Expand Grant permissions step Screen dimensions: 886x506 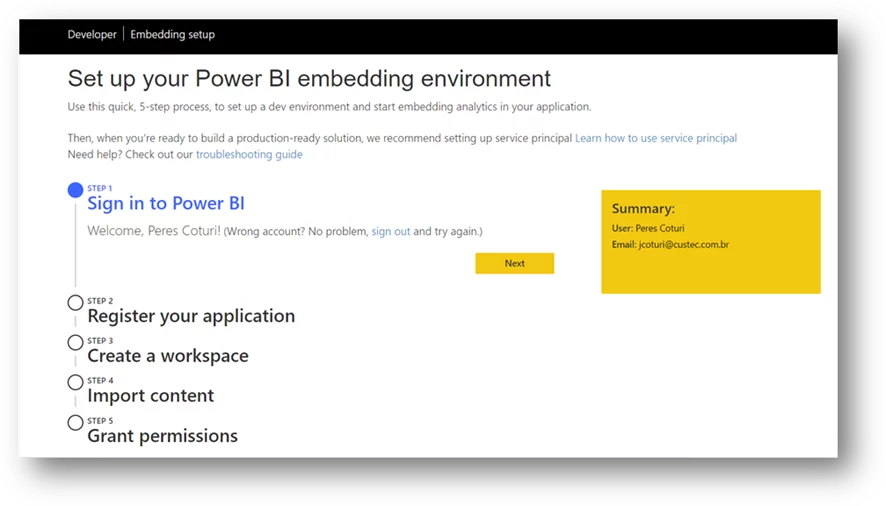pyautogui.click(x=162, y=436)
